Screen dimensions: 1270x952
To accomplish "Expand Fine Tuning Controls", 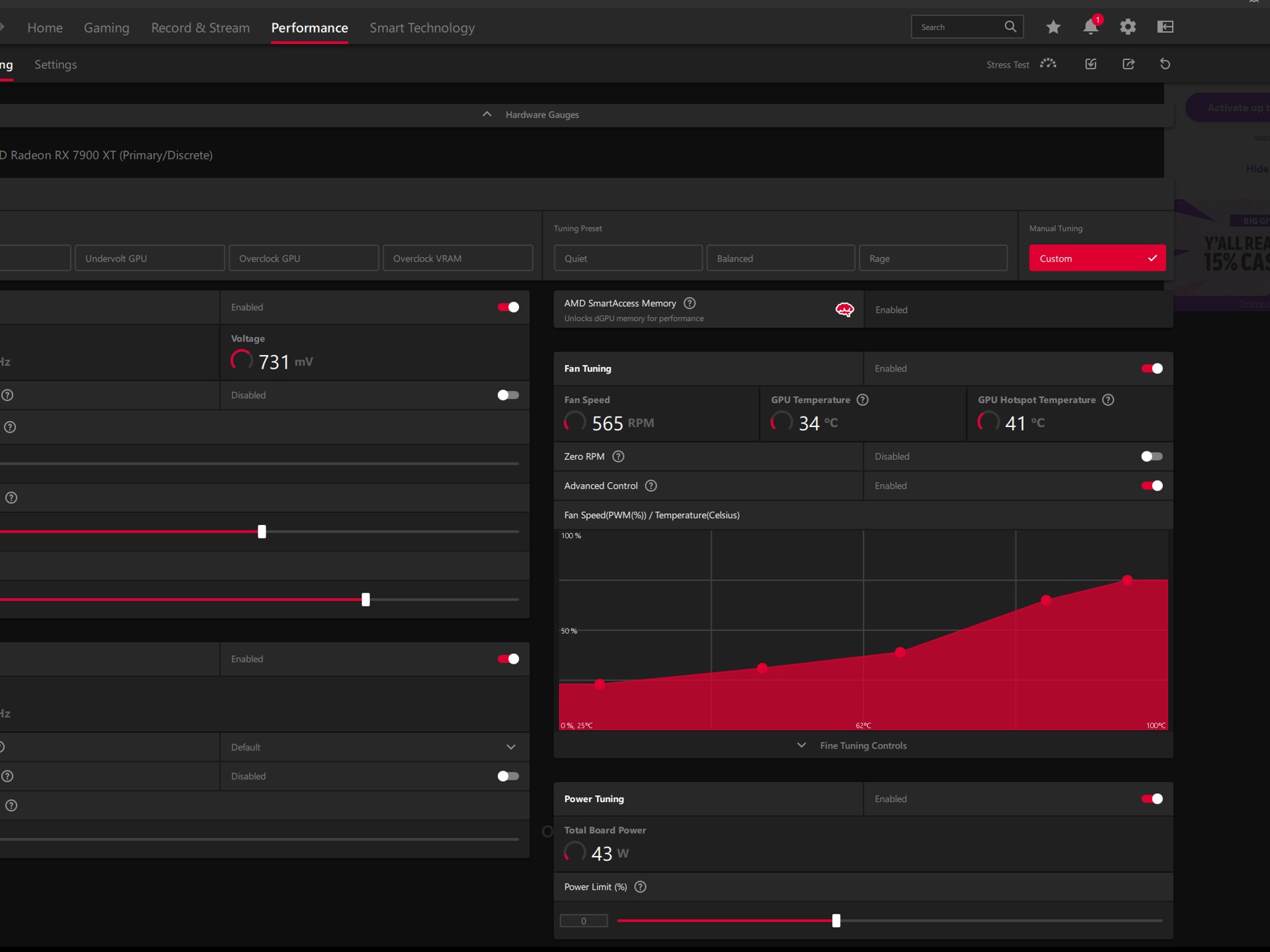I will 863,746.
